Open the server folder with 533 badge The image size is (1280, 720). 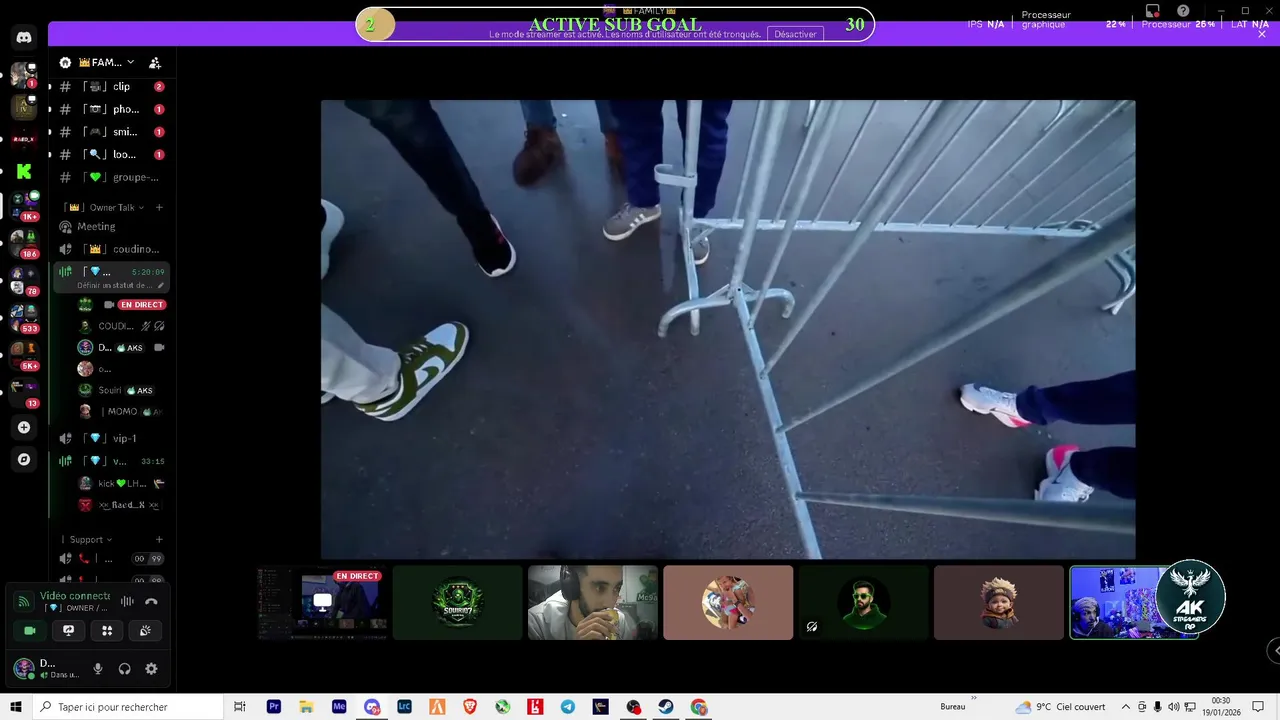tap(24, 316)
